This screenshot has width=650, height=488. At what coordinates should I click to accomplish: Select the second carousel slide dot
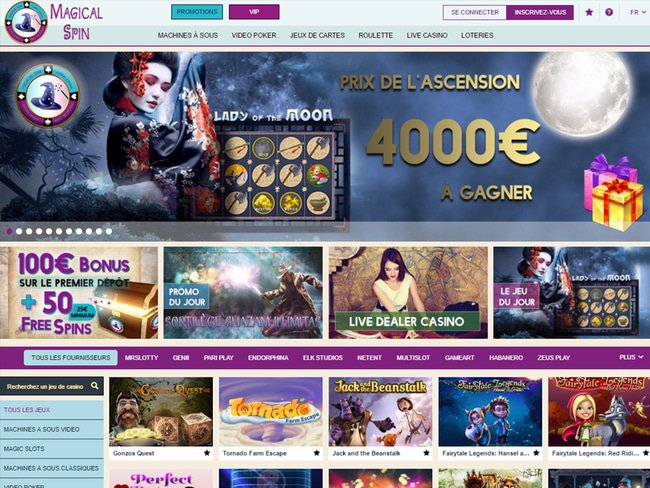[19, 231]
